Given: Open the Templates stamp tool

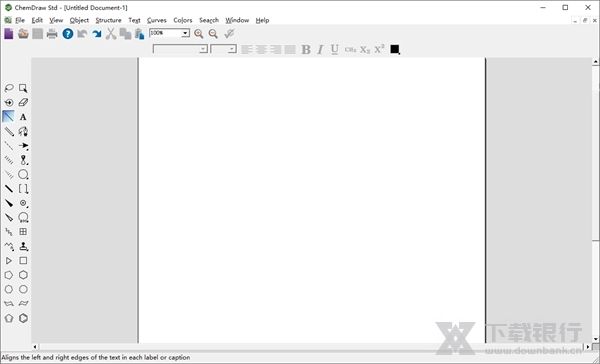Looking at the screenshot, I should pyautogui.click(x=23, y=246).
